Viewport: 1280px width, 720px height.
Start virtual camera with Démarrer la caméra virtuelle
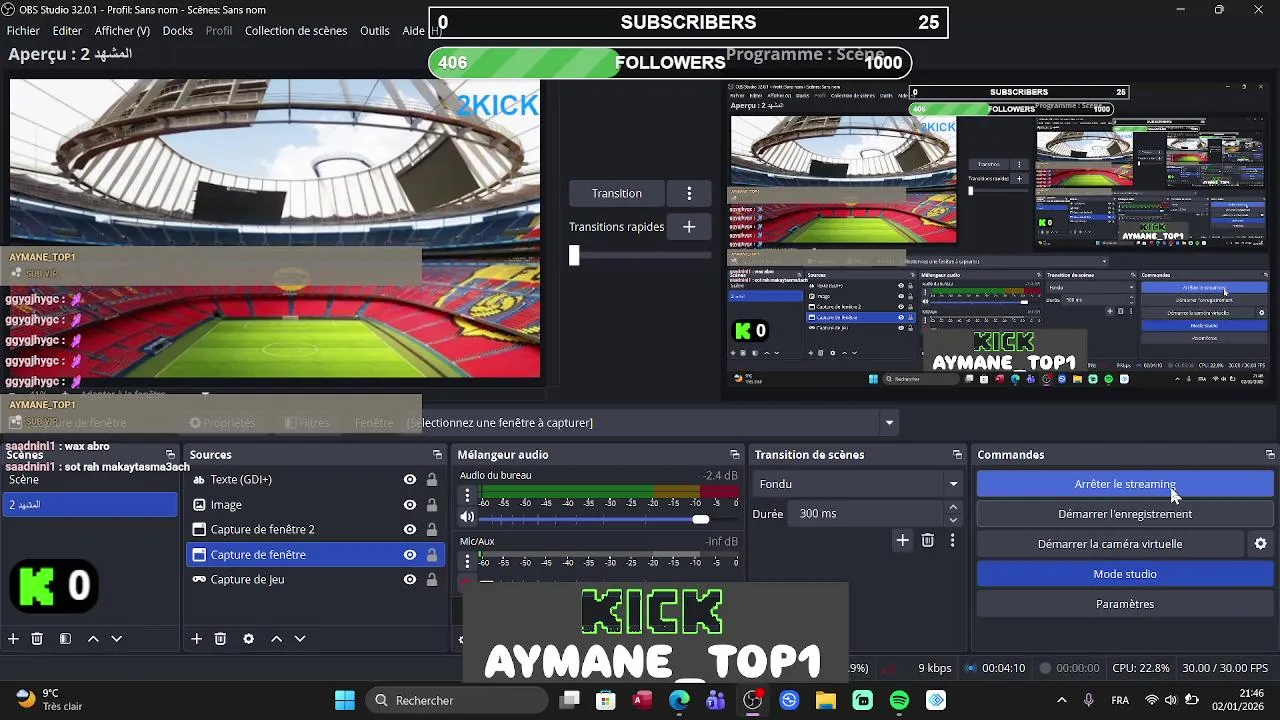[x=1110, y=544]
